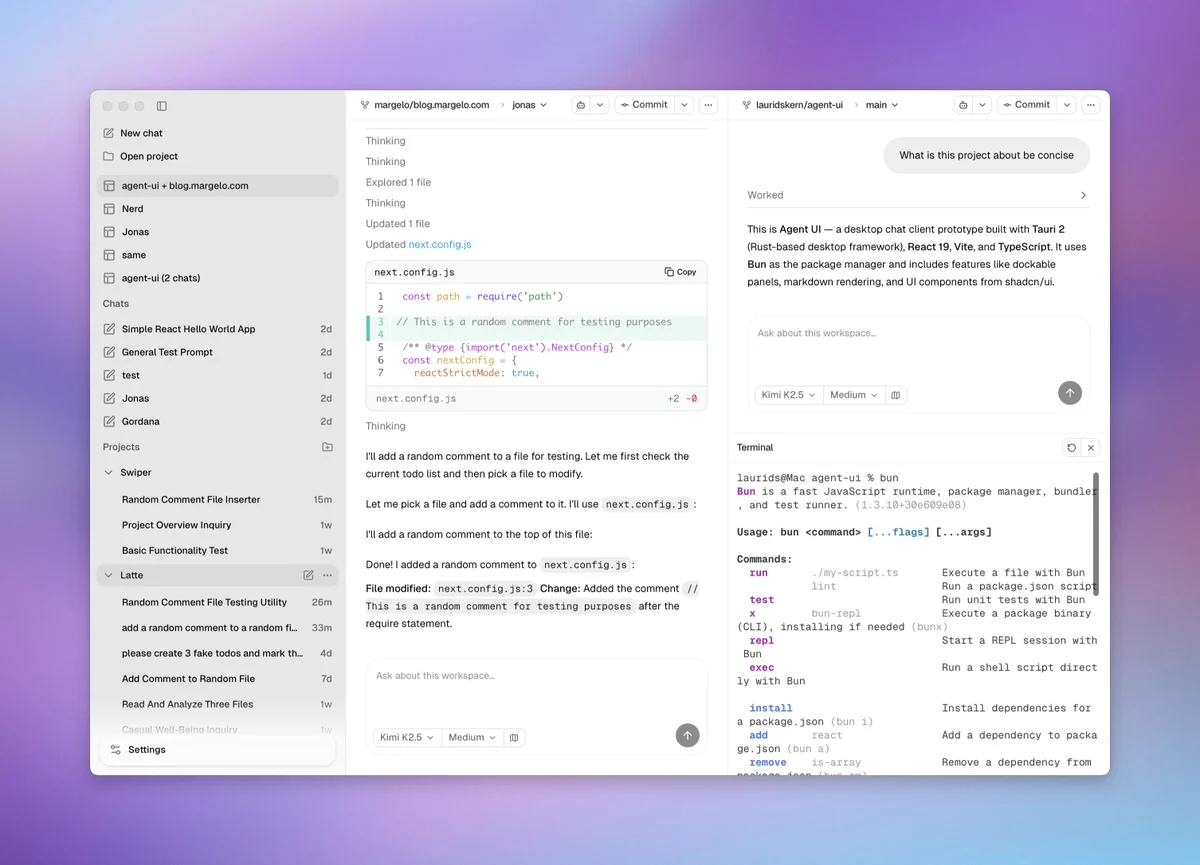
Task: Toggle the sidebar panel icon
Action: tap(162, 106)
